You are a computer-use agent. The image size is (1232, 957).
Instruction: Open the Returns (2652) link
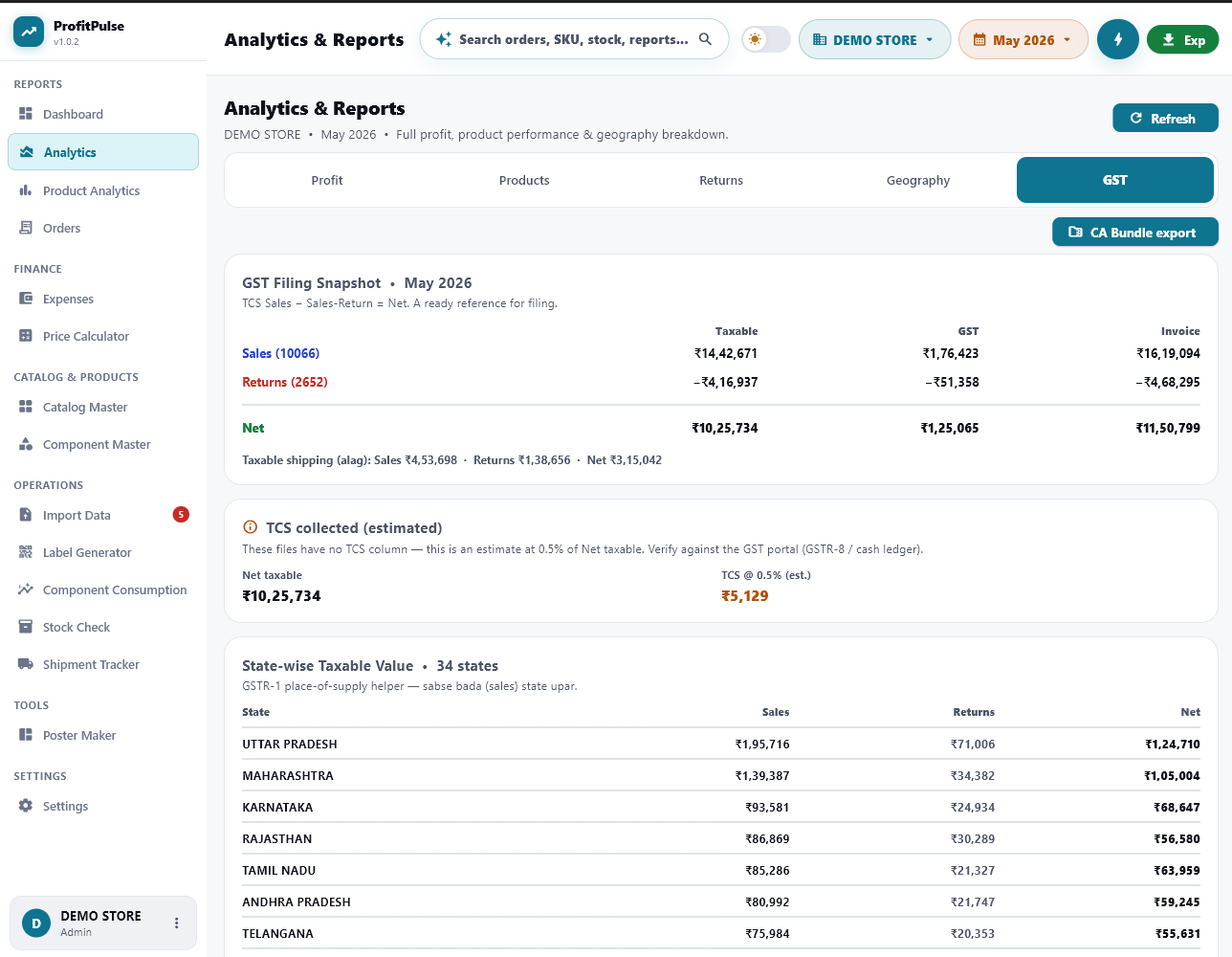coord(285,382)
